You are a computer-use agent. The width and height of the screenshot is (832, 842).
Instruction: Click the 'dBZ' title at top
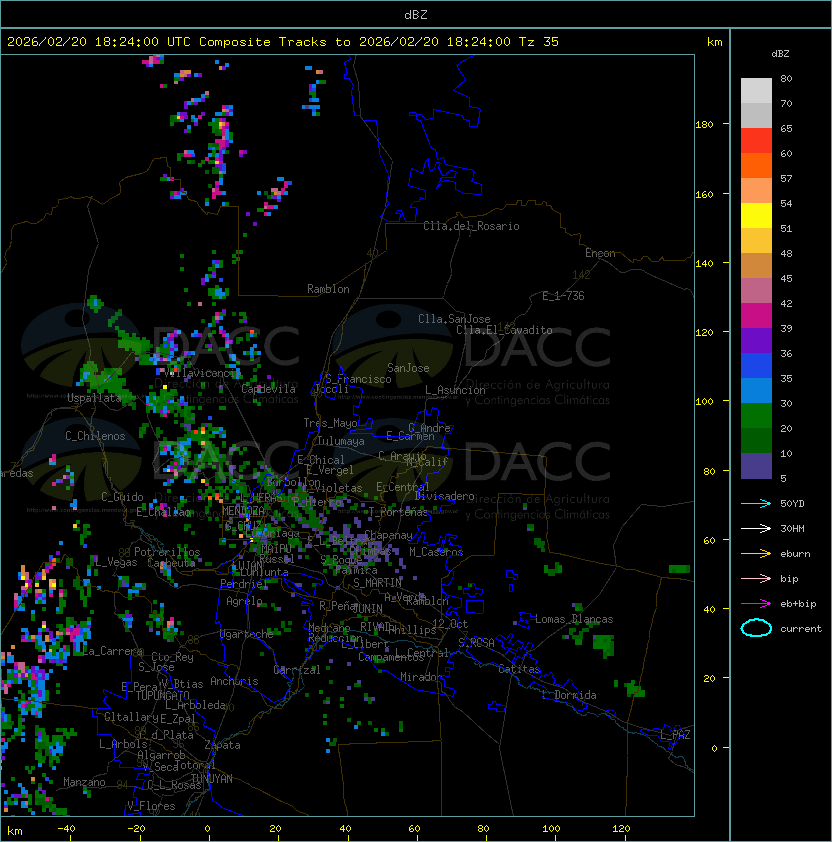pos(416,14)
